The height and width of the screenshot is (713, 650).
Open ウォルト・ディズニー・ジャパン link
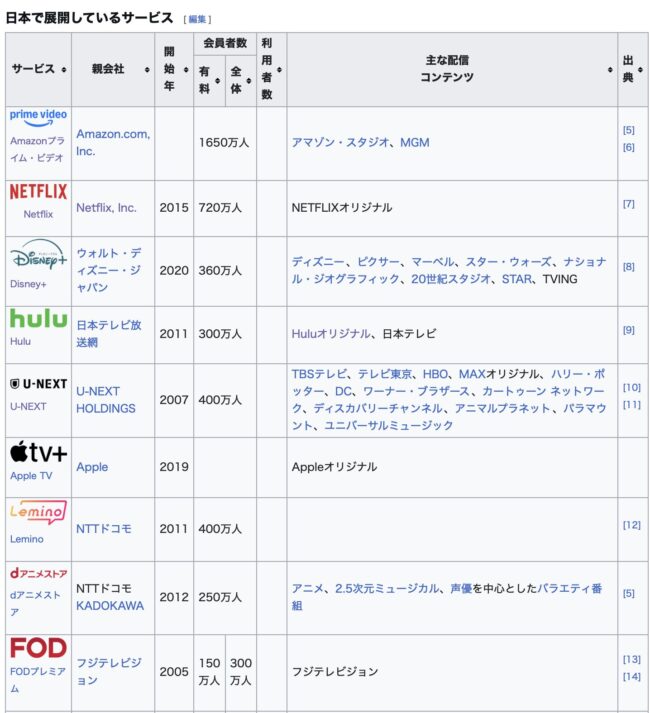point(109,270)
